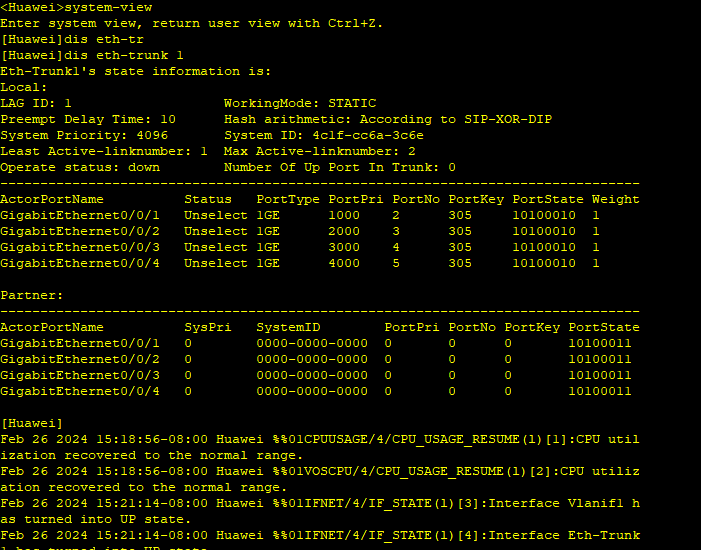Viewport: 701px width, 550px height.
Task: Click the "Weight" column header
Action: [616, 199]
